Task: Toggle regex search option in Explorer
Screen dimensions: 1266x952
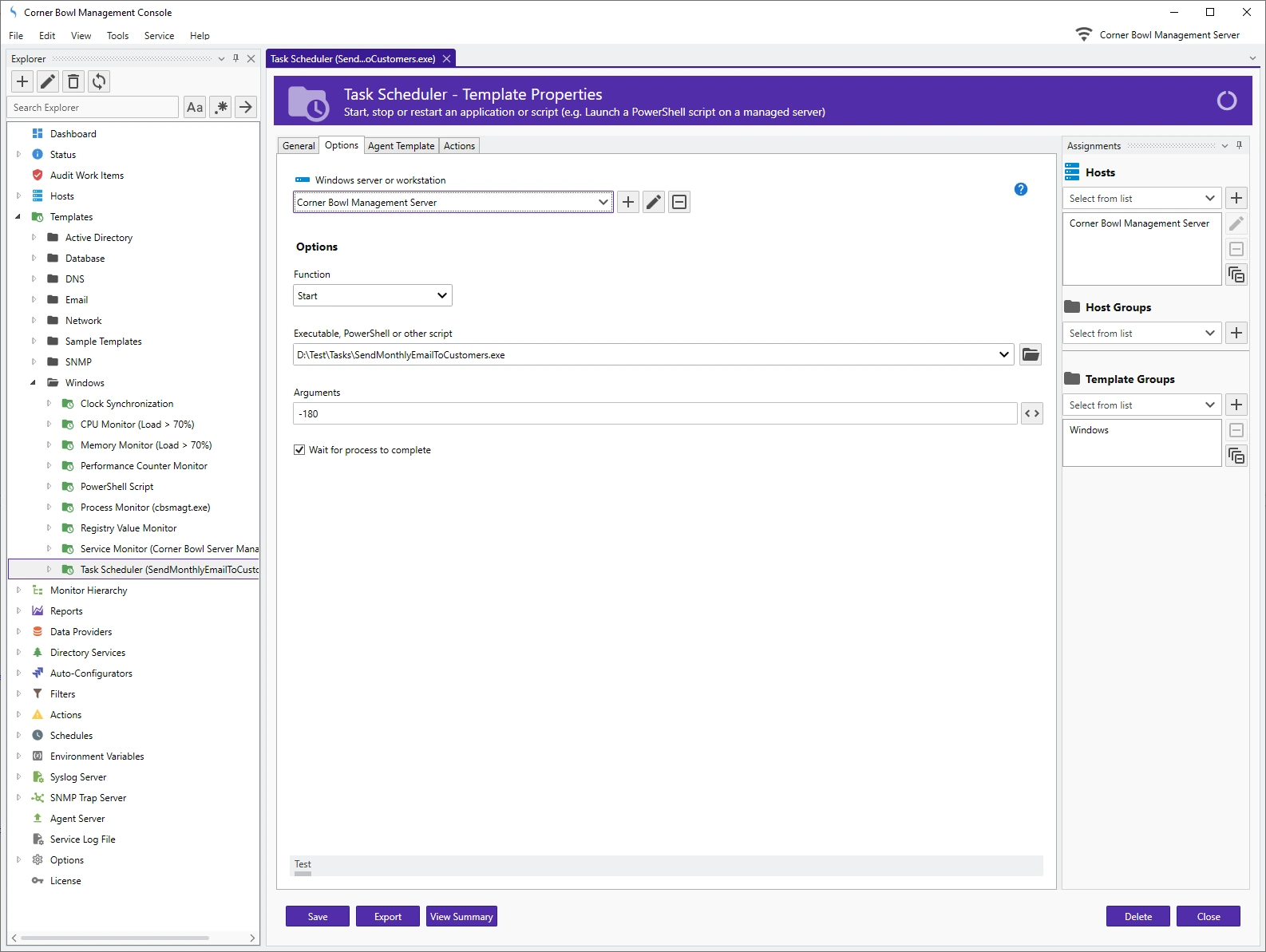Action: pyautogui.click(x=221, y=108)
